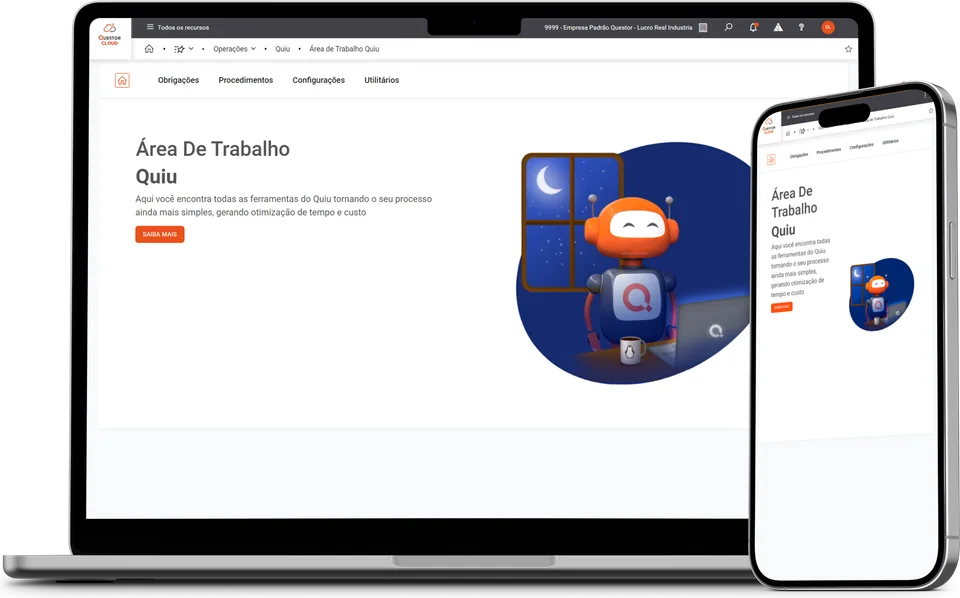Click the Questor Cloud logo on laptop

(x=110, y=35)
